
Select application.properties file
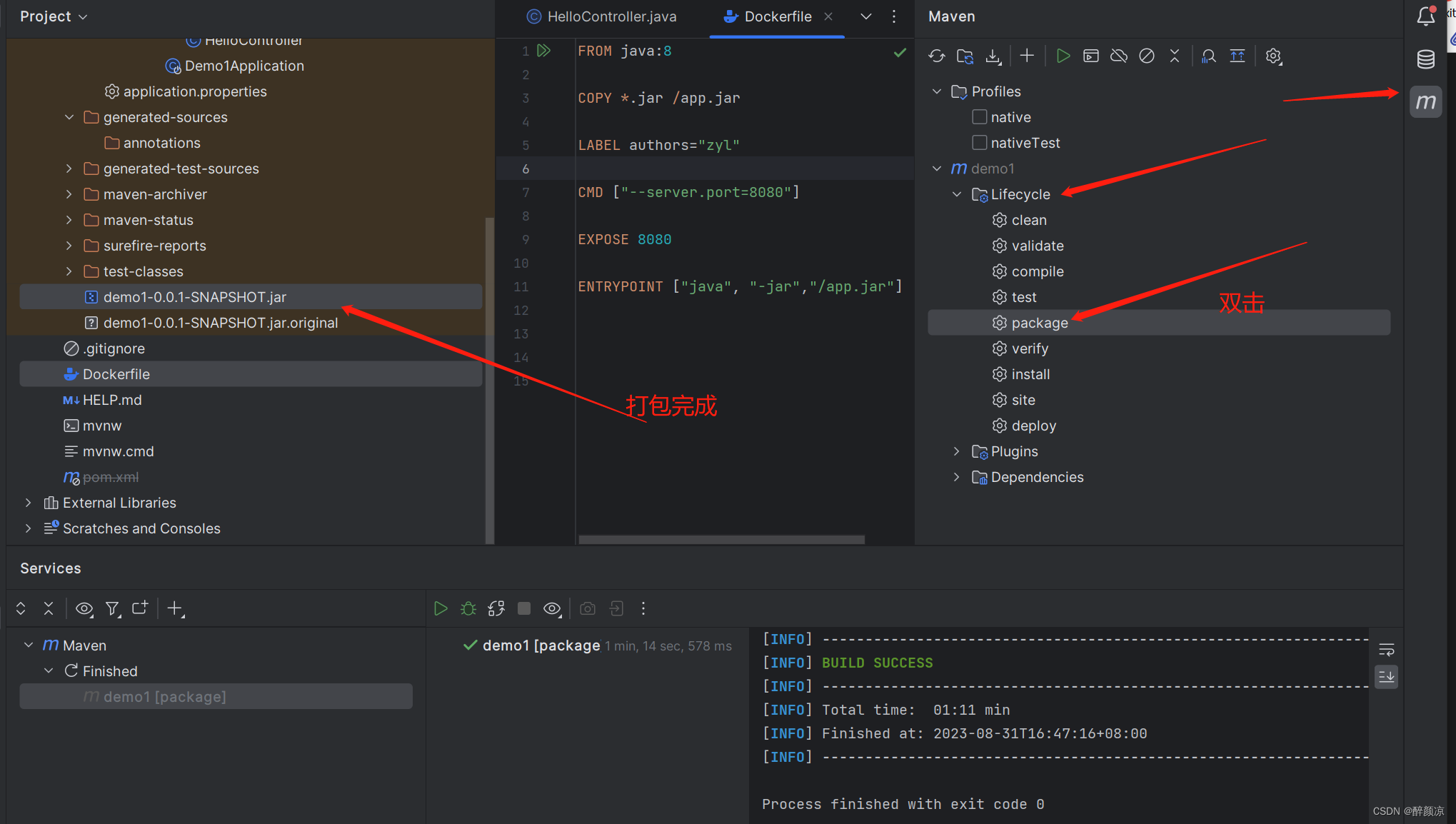(186, 91)
